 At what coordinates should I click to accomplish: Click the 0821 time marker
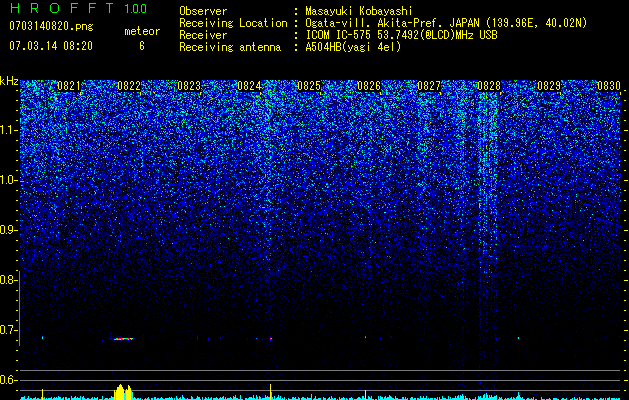click(x=69, y=85)
